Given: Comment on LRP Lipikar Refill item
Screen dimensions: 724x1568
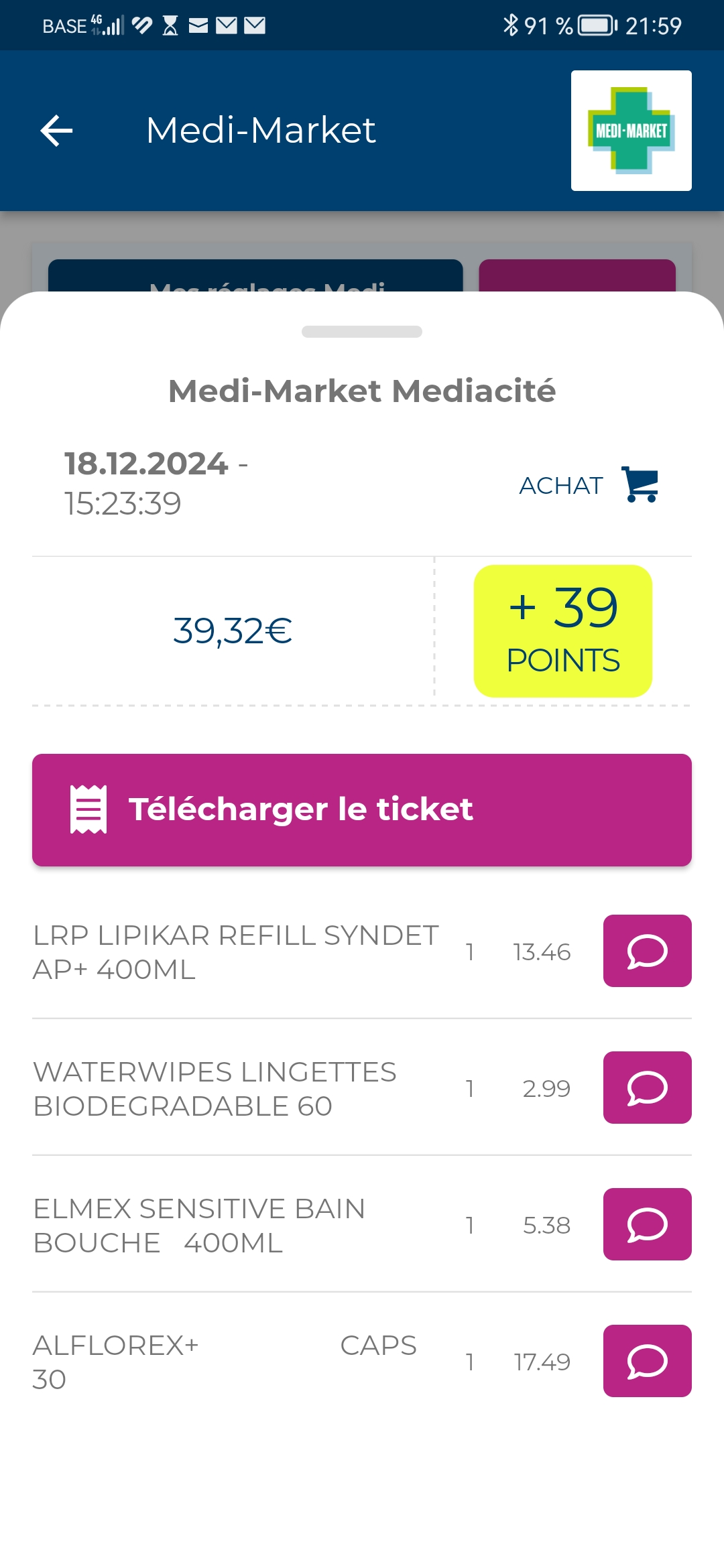Looking at the screenshot, I should pos(647,951).
